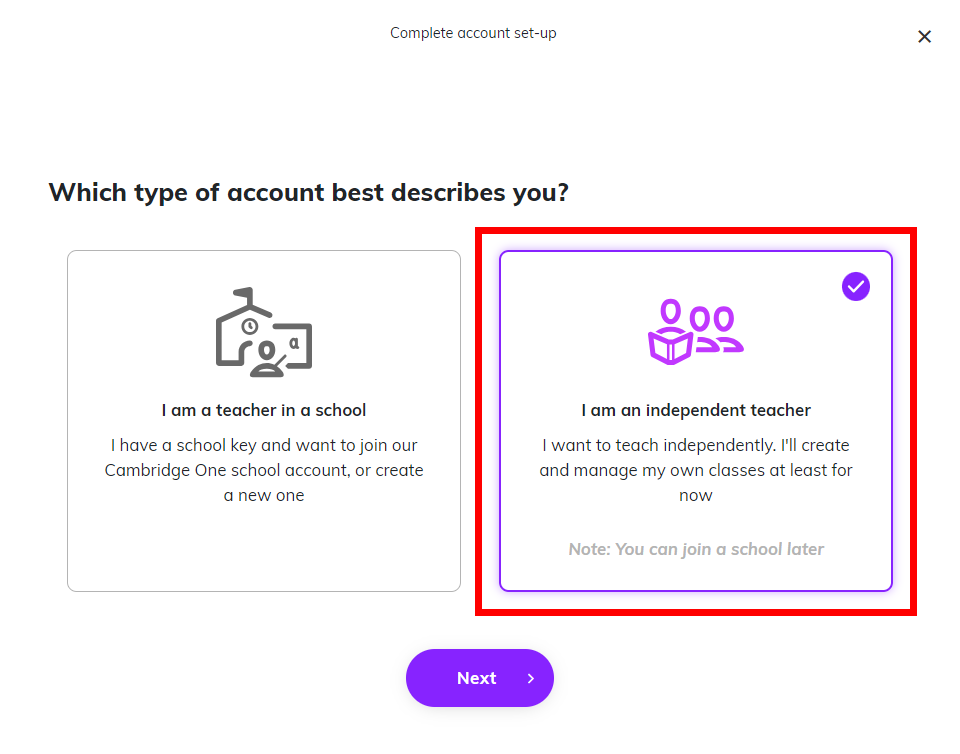Select the 'I am a teacher in a school' option
The image size is (960, 754).
click(x=263, y=420)
